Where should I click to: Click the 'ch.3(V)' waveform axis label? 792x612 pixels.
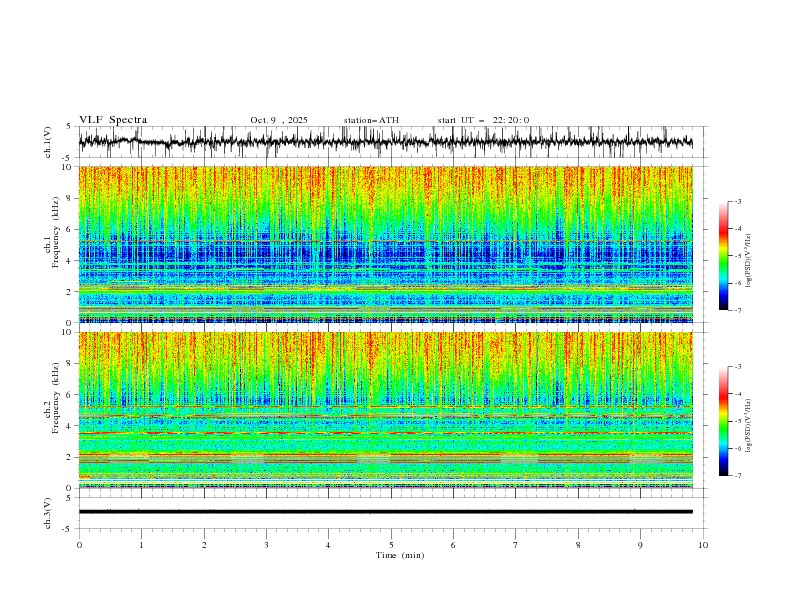pyautogui.click(x=48, y=514)
